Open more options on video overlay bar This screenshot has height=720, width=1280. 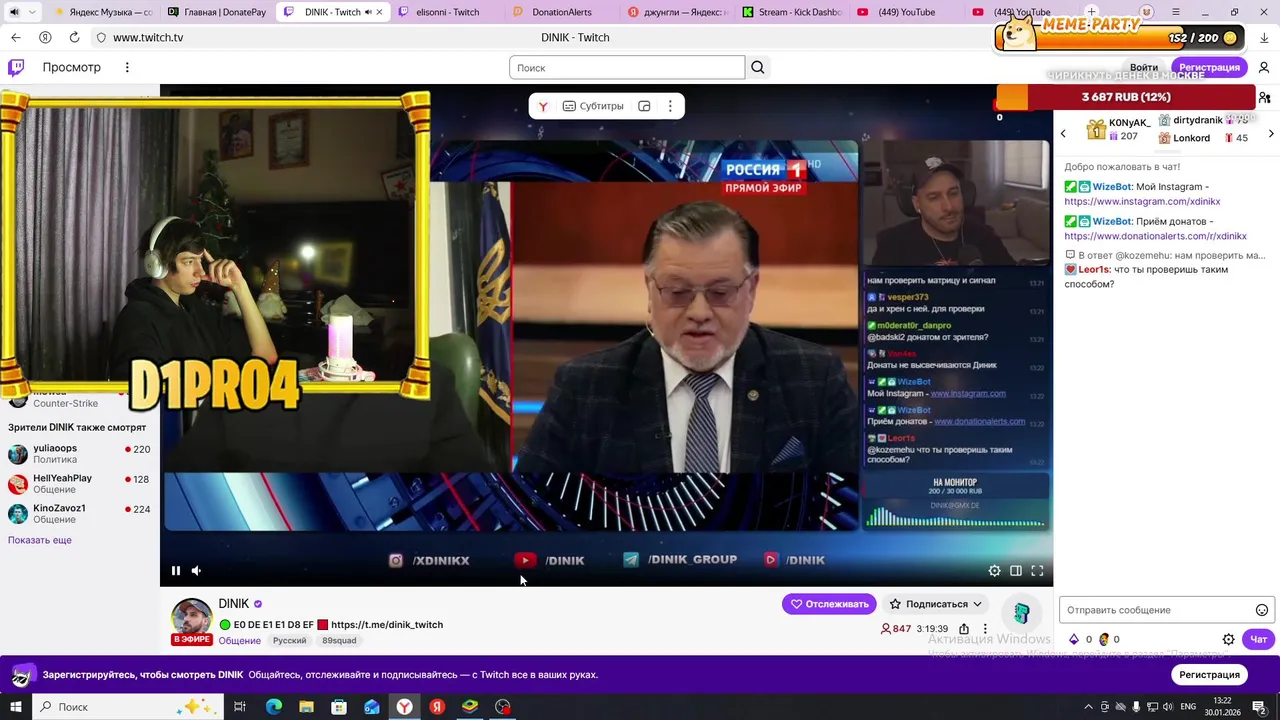pos(670,106)
